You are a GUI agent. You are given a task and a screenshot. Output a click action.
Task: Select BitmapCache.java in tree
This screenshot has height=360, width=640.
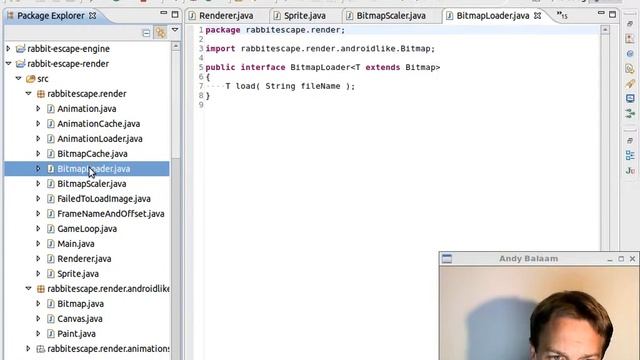92,153
